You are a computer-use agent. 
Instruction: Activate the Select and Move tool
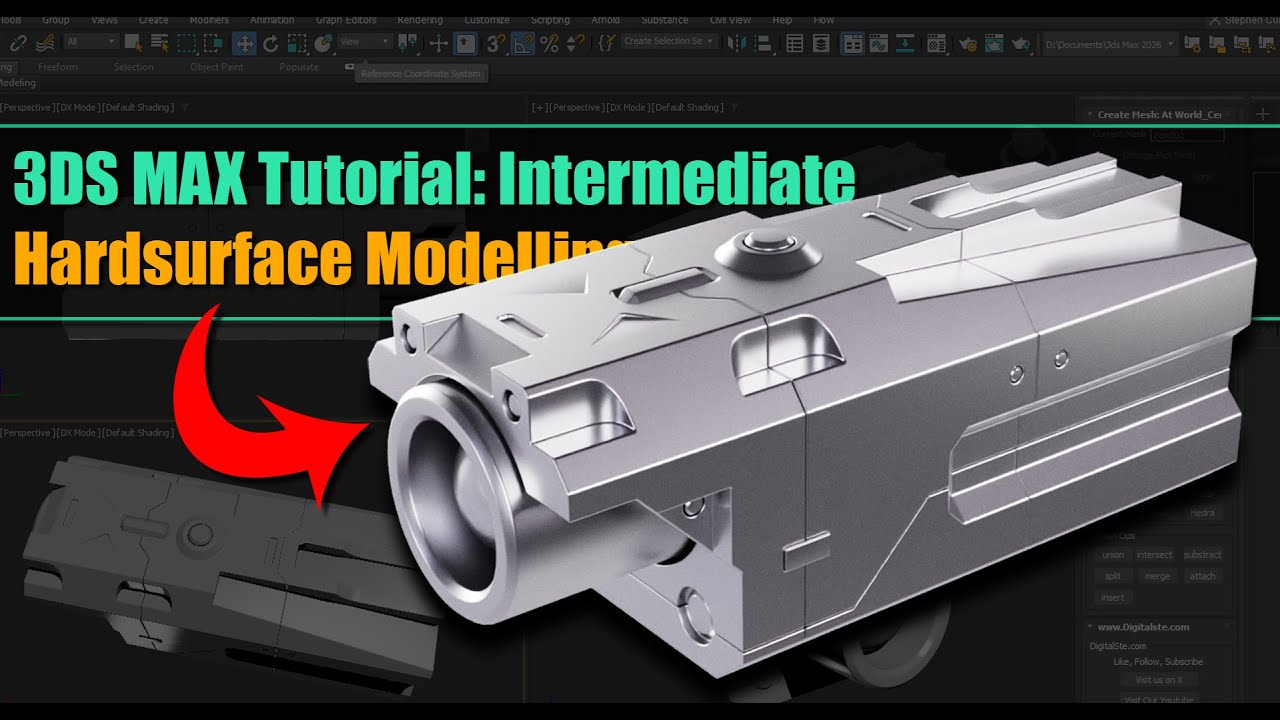[x=244, y=43]
